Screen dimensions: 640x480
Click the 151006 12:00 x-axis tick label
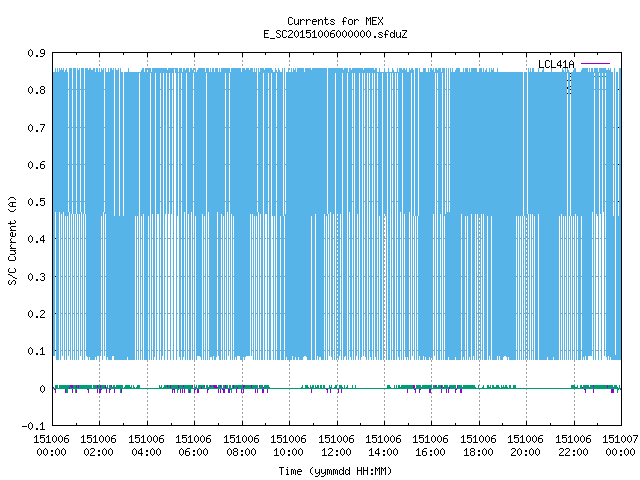click(x=336, y=446)
